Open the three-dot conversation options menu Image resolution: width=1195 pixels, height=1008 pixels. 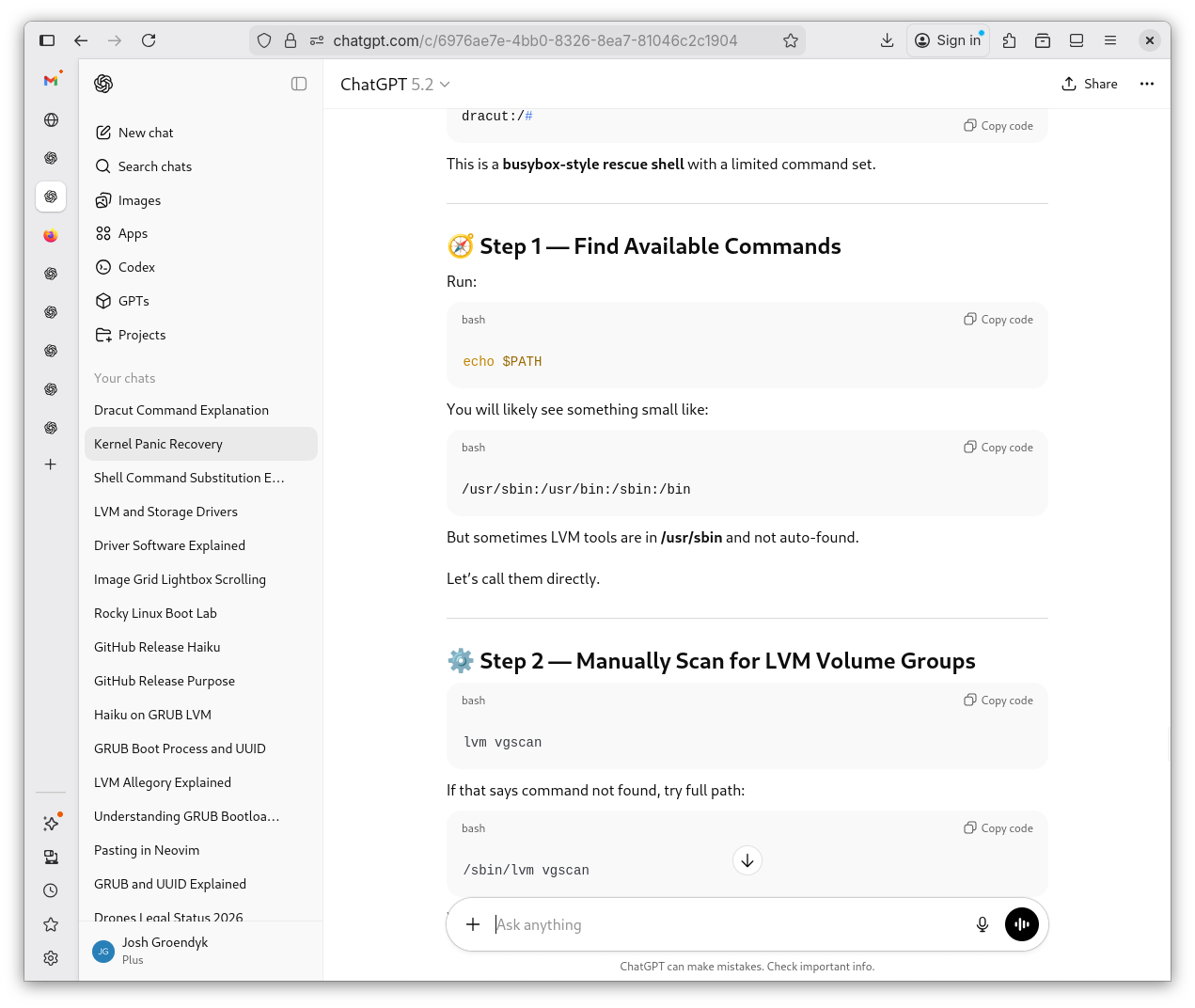coord(1146,84)
